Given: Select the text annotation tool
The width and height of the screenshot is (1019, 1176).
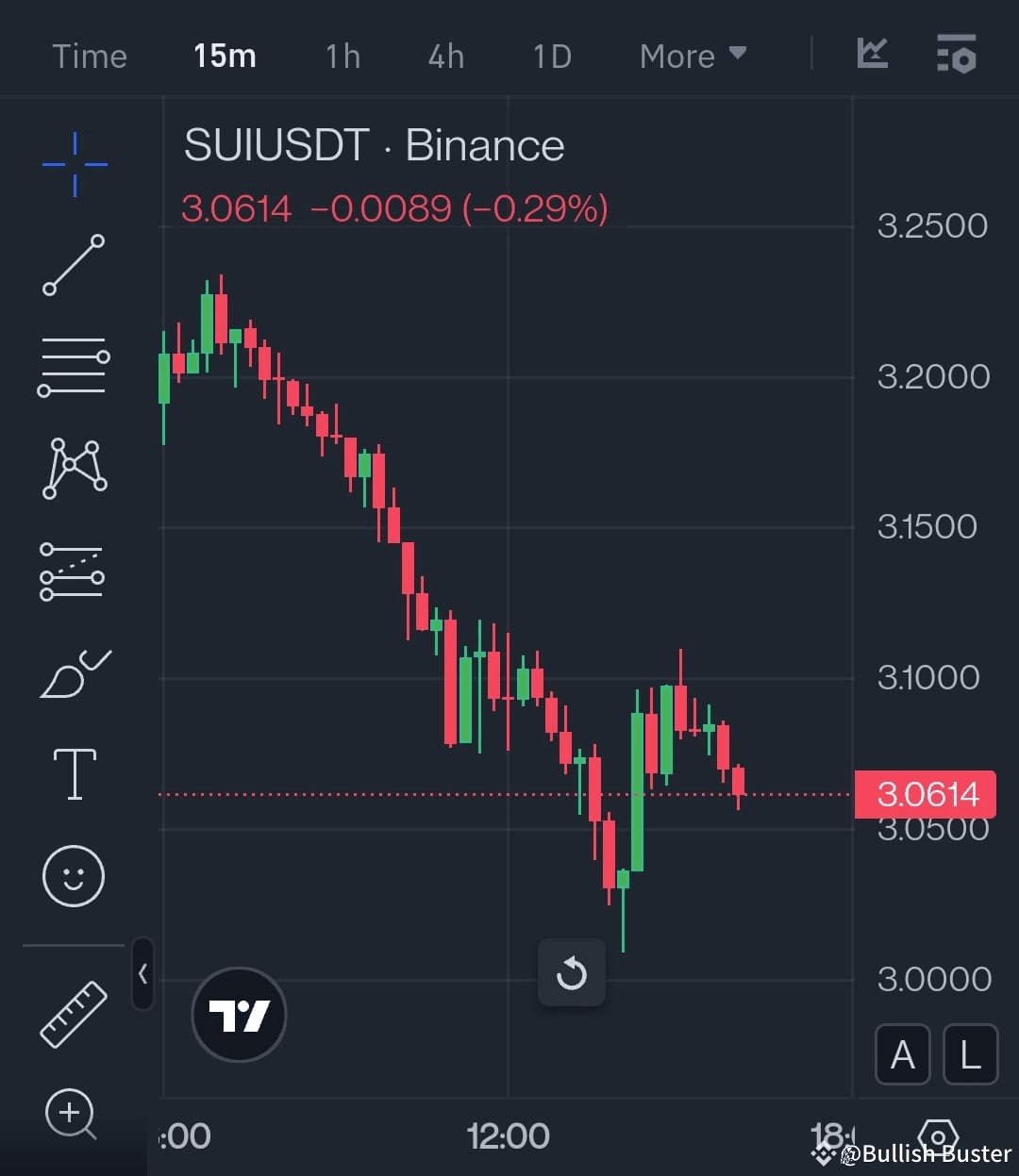Looking at the screenshot, I should pyautogui.click(x=75, y=772).
